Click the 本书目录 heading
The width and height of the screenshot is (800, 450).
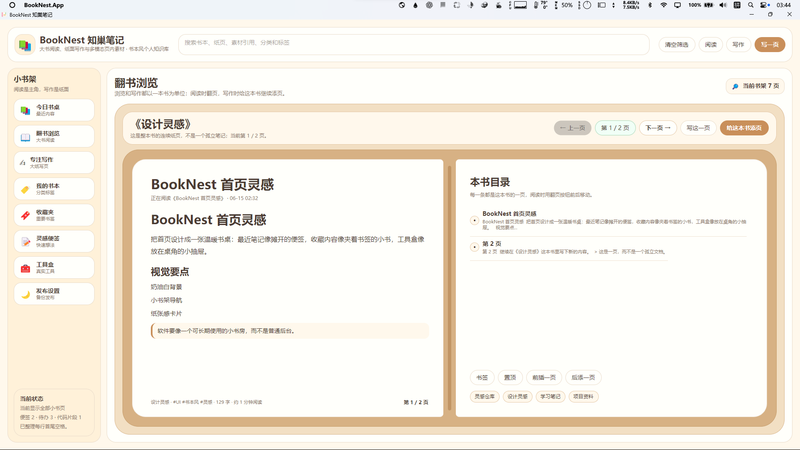(x=490, y=182)
